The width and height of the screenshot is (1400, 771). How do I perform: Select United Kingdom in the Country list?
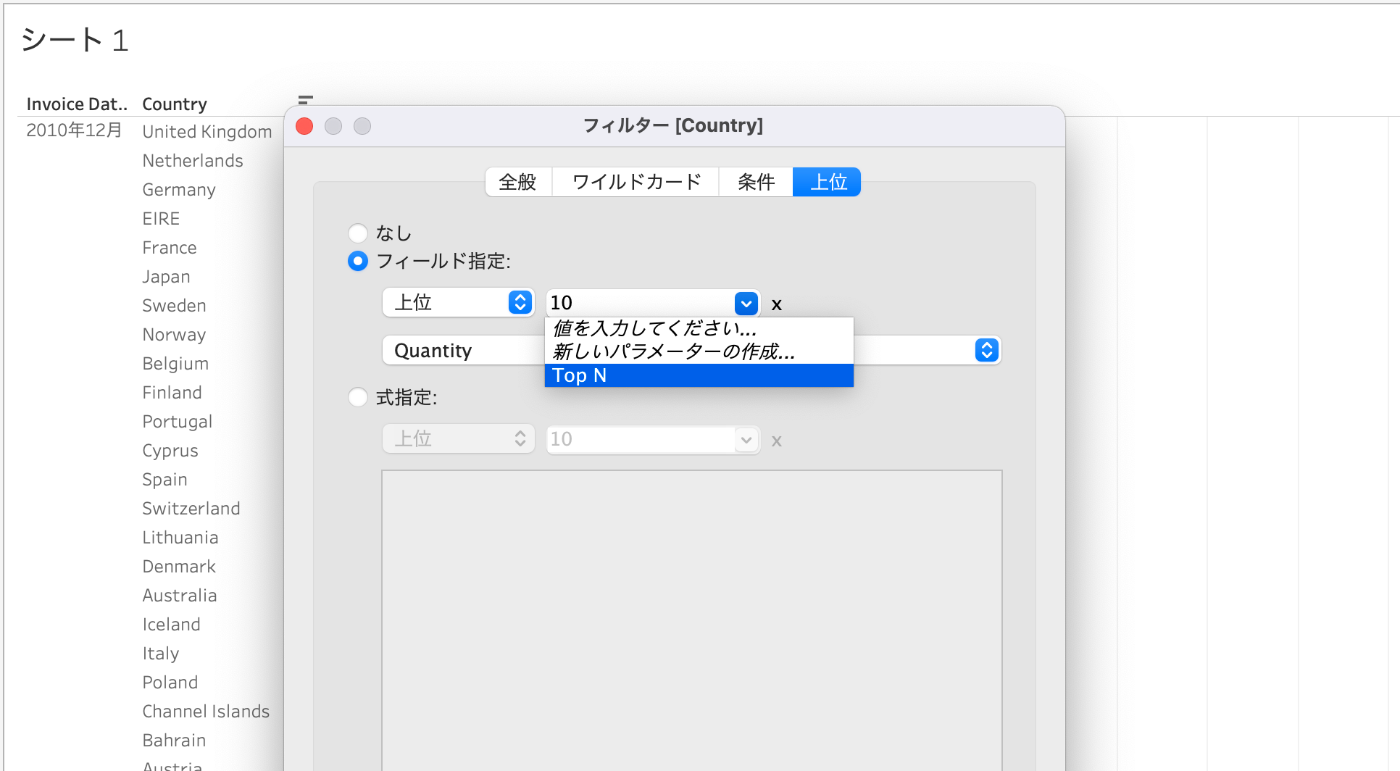tap(207, 132)
